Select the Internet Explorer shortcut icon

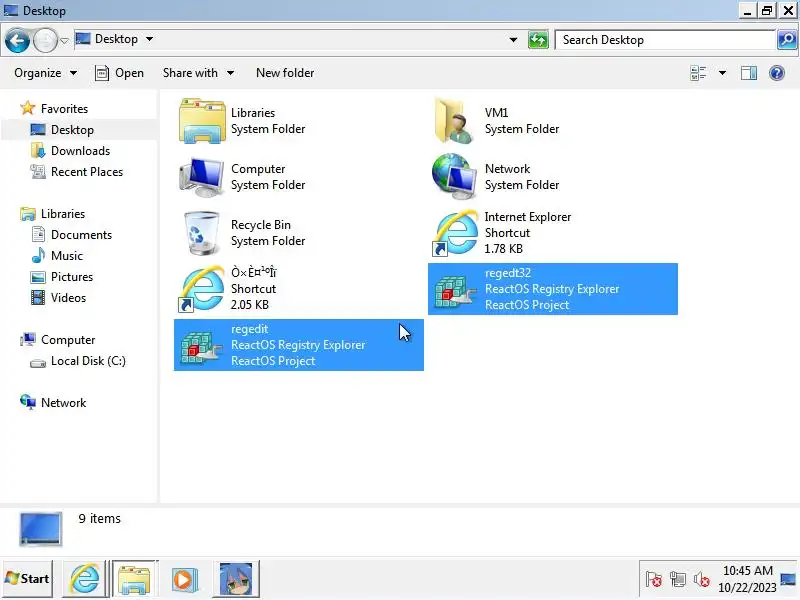(x=455, y=233)
